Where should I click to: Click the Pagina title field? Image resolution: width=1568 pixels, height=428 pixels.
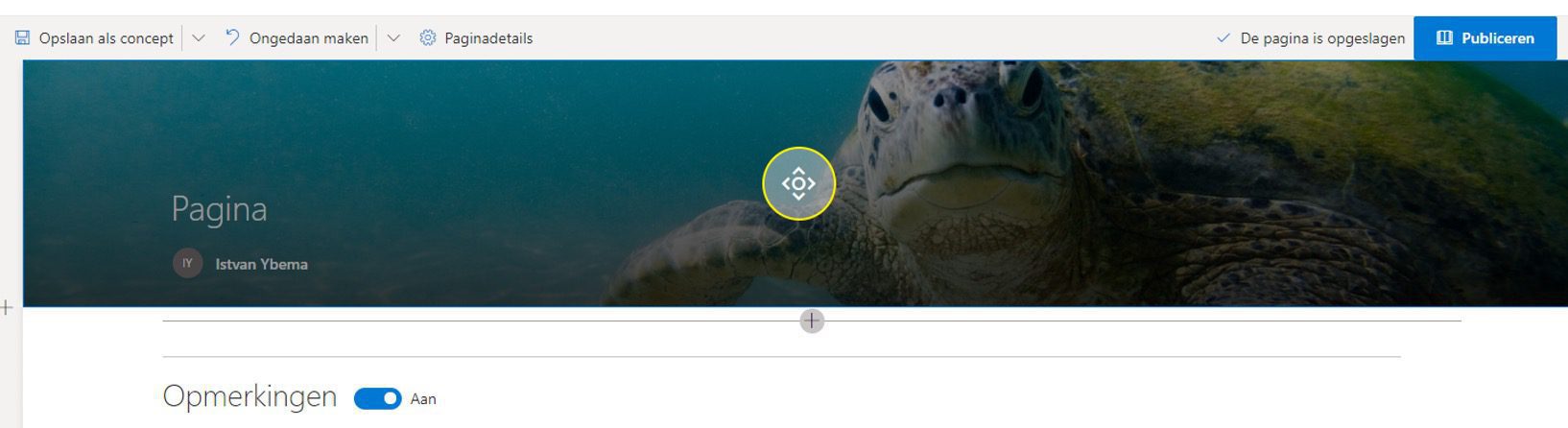tap(219, 208)
